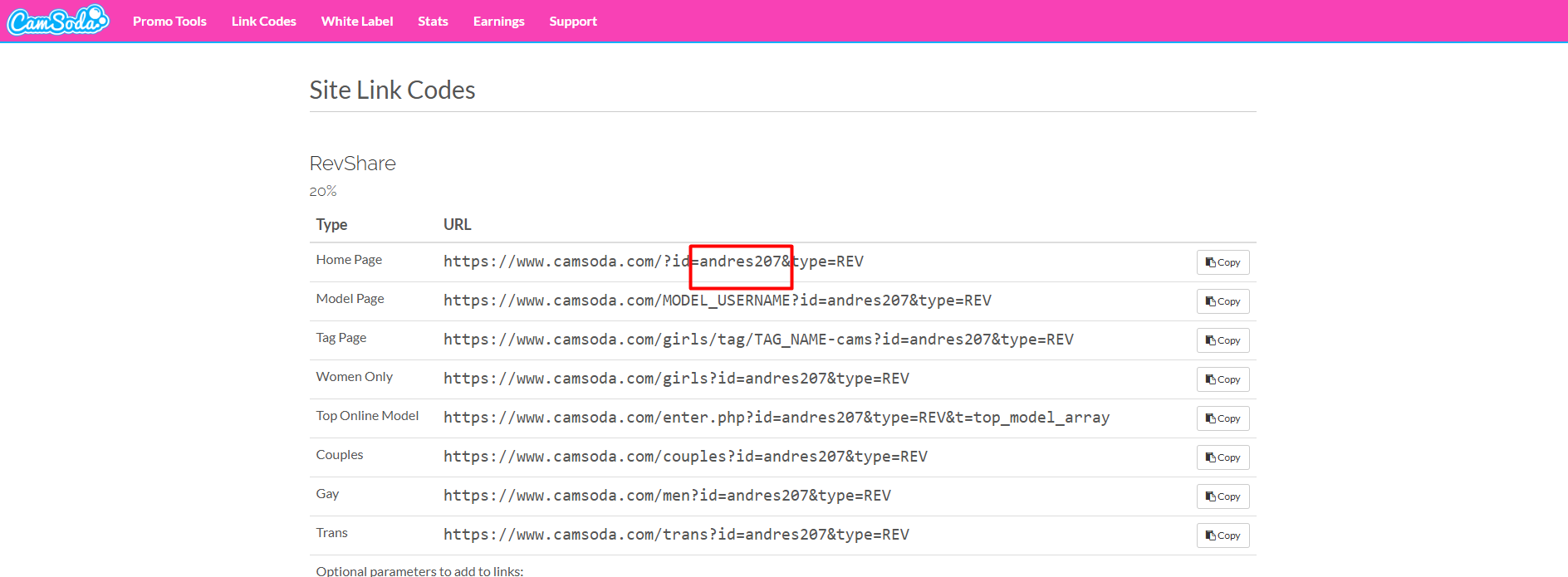Click the Tag Page URL text
This screenshot has height=577, width=1568.
point(757,340)
